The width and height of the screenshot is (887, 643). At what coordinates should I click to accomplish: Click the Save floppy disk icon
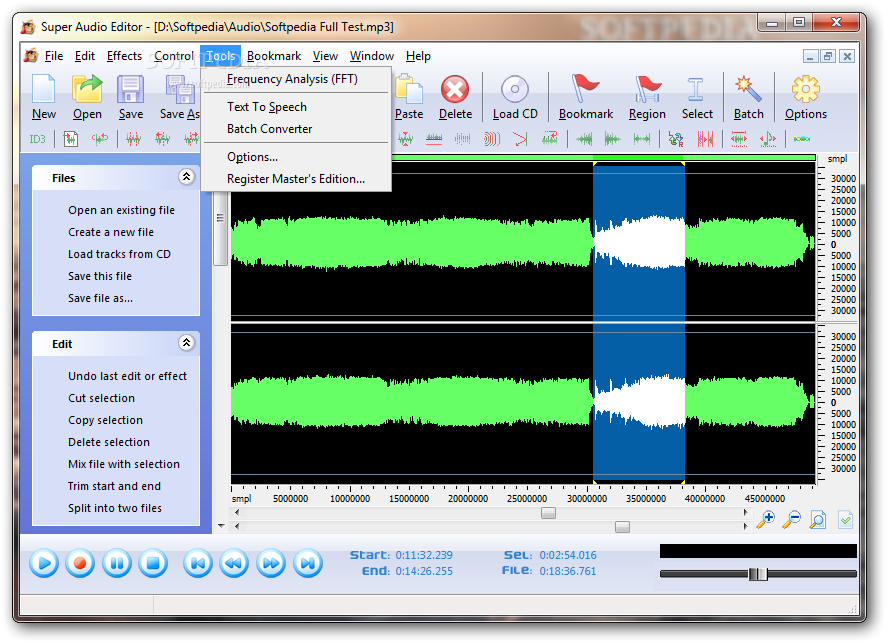131,89
